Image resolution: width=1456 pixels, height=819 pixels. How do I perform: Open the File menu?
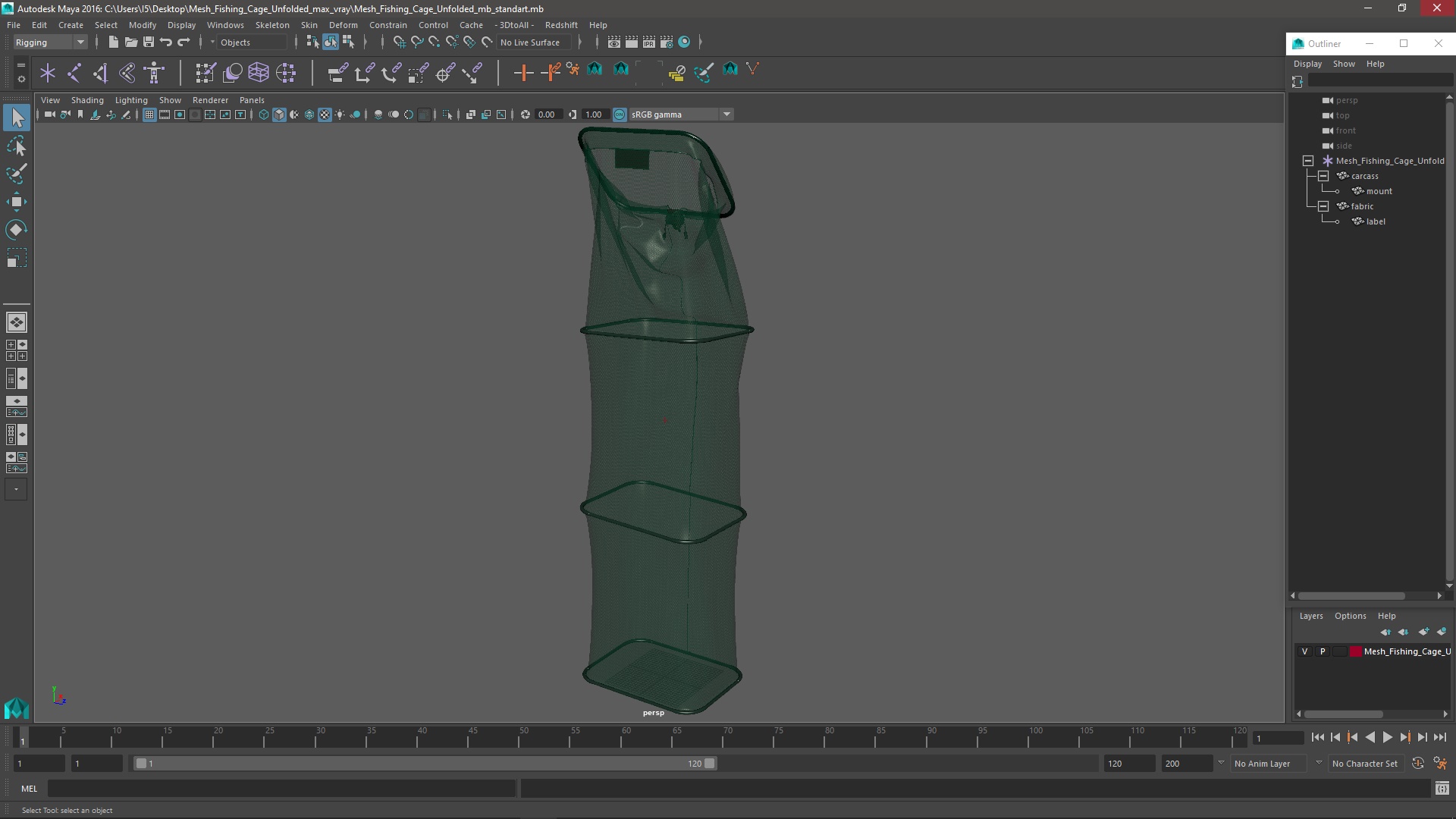coord(14,25)
